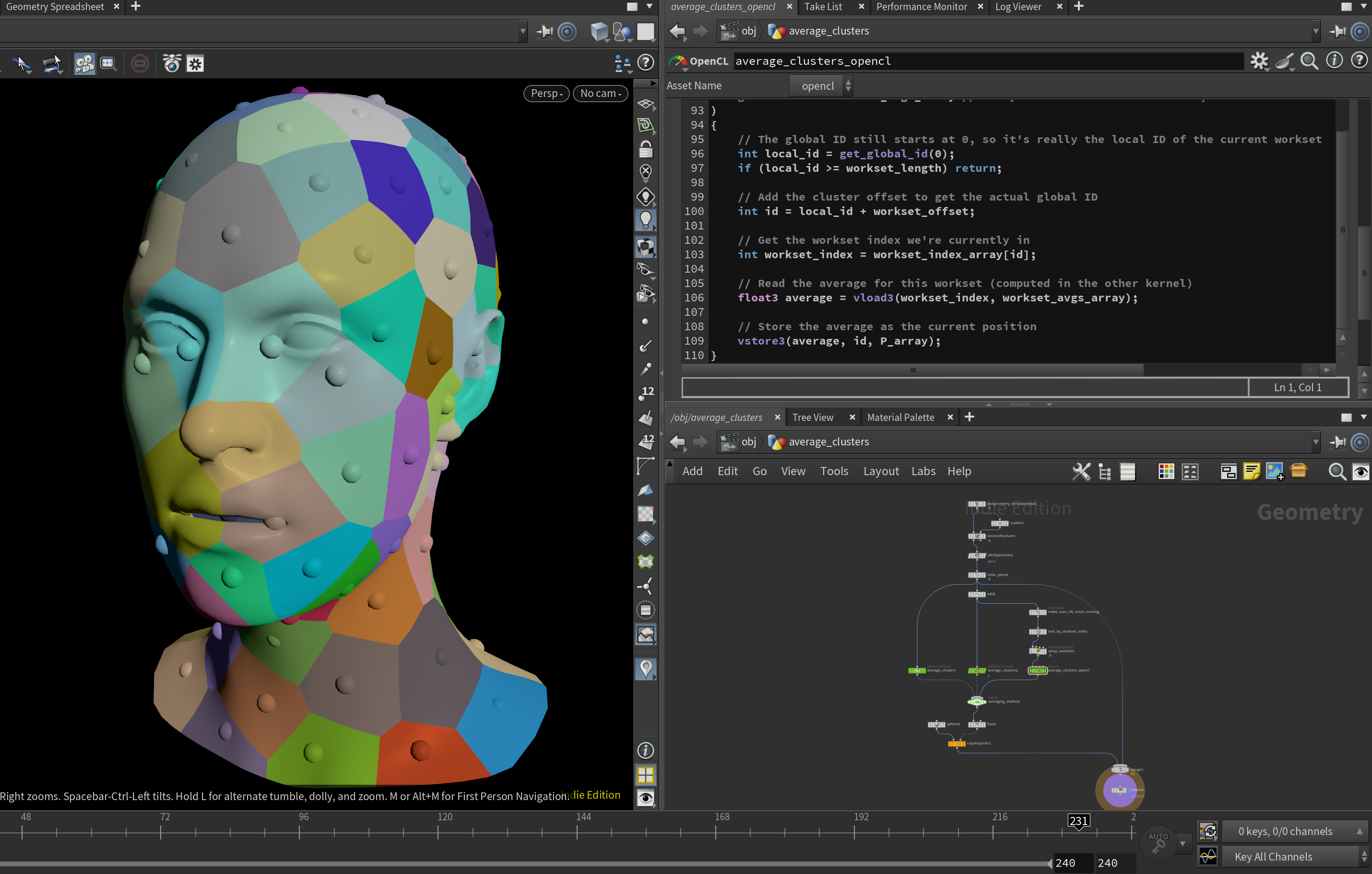Open the wrench network tools icon
Image resolution: width=1372 pixels, height=874 pixels.
(1081, 471)
